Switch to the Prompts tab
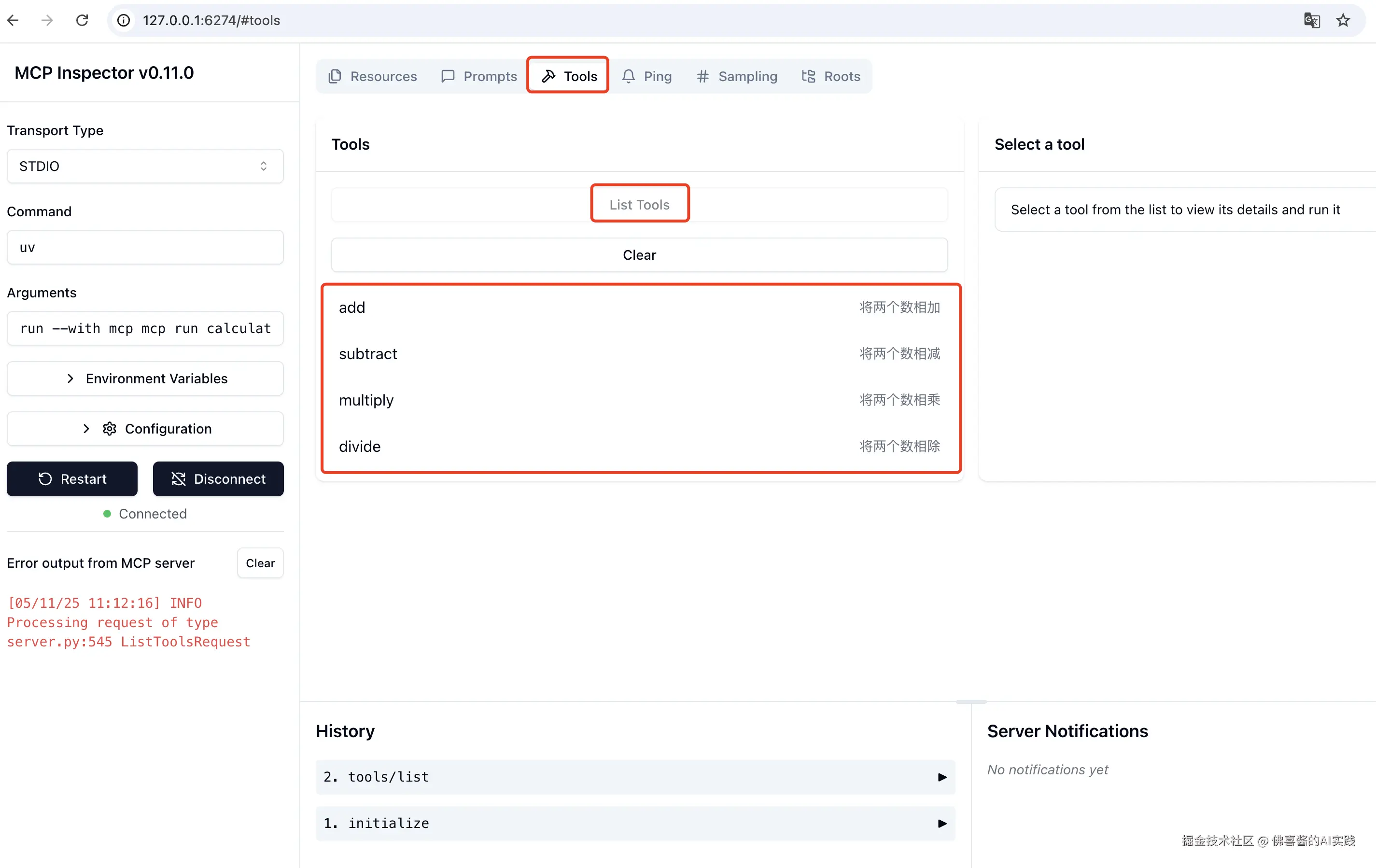Image resolution: width=1376 pixels, height=868 pixels. pyautogui.click(x=479, y=76)
